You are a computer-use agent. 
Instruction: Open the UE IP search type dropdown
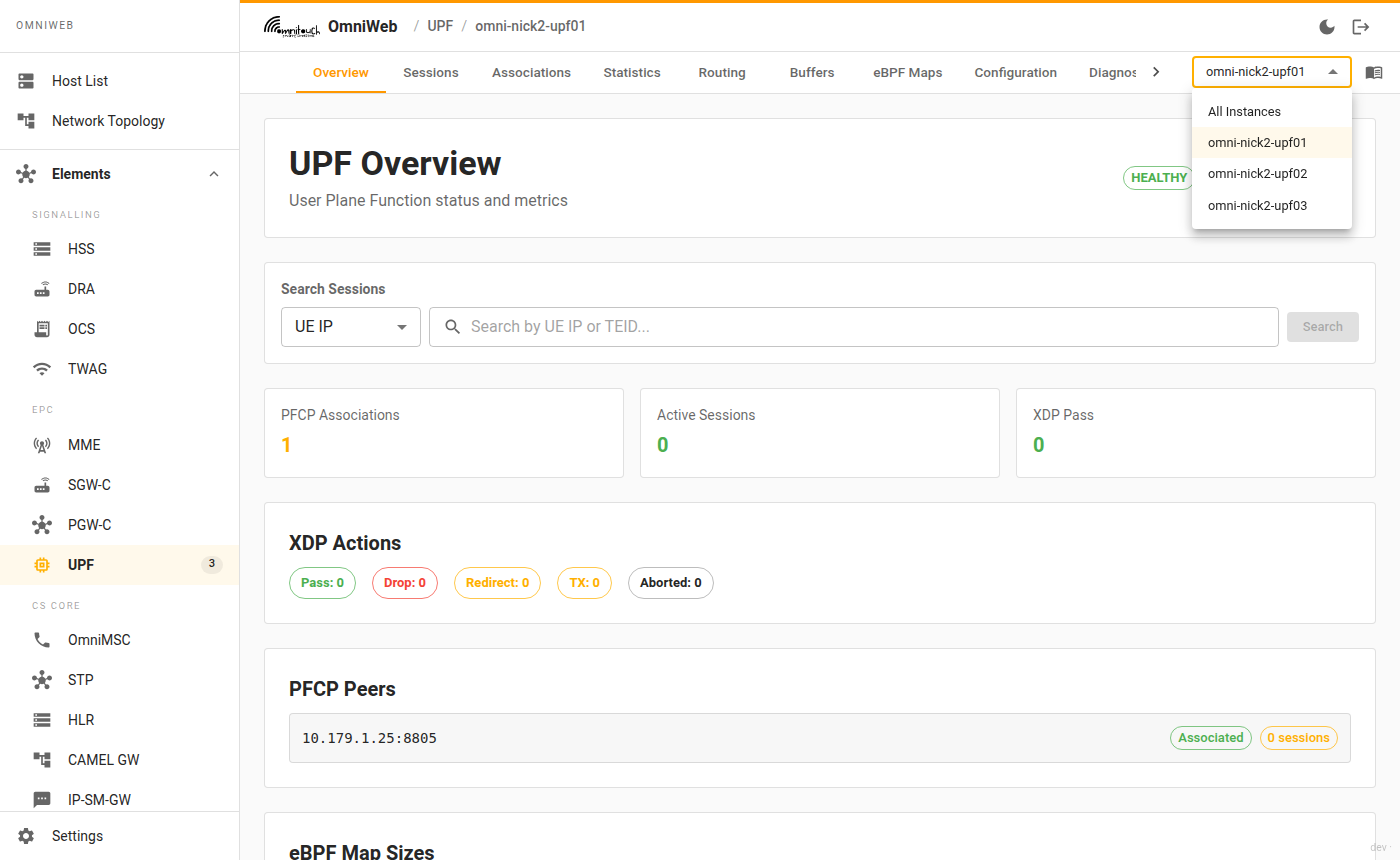[x=351, y=327]
